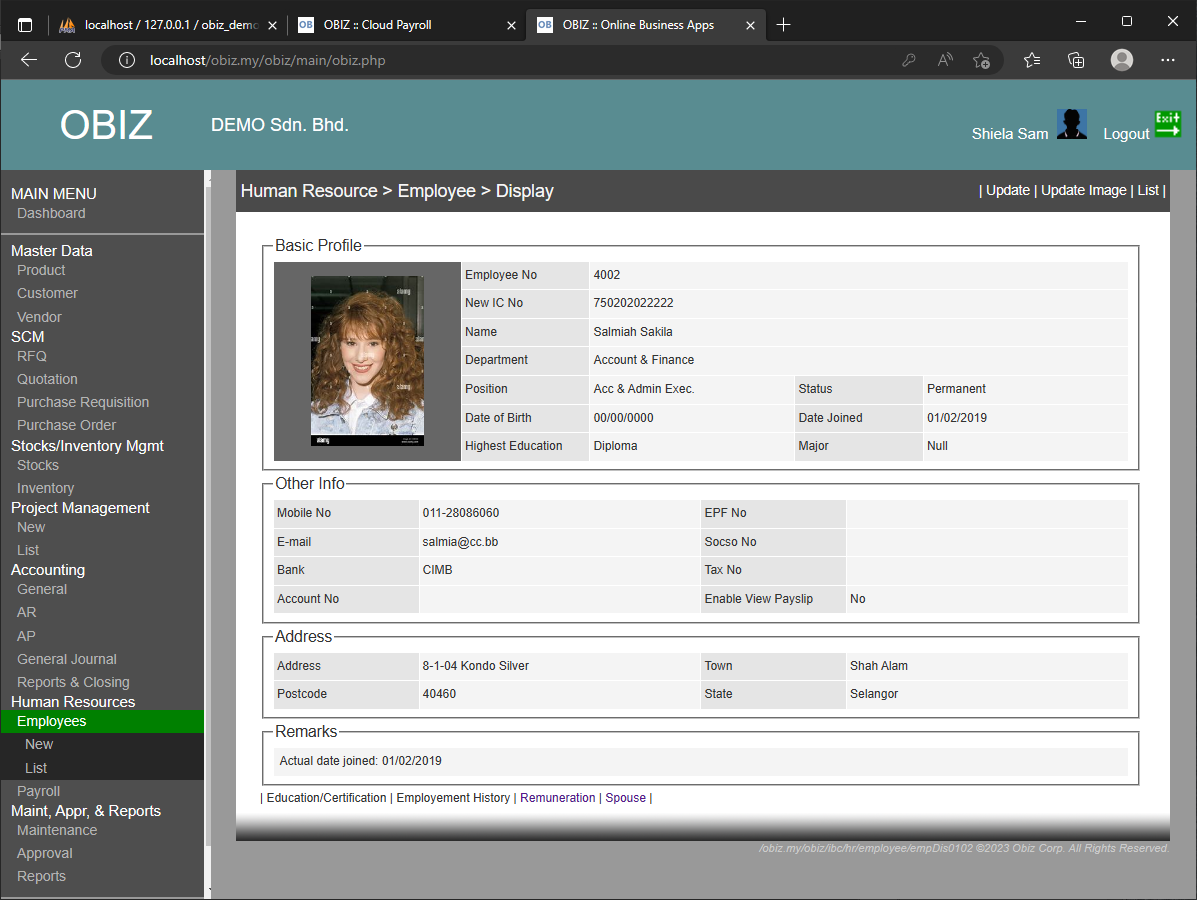Click the employee photo thumbnail
This screenshot has width=1197, height=900.
click(x=367, y=359)
